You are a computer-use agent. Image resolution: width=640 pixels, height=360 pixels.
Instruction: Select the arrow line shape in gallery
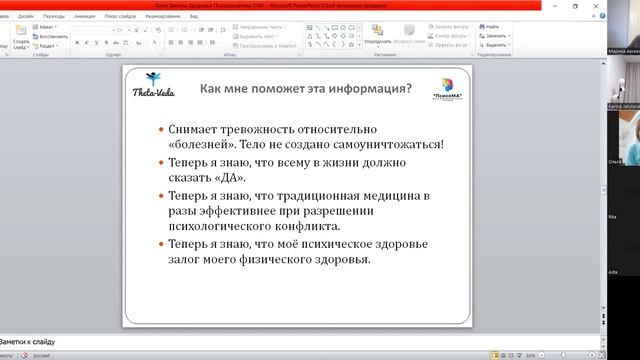coord(326,27)
